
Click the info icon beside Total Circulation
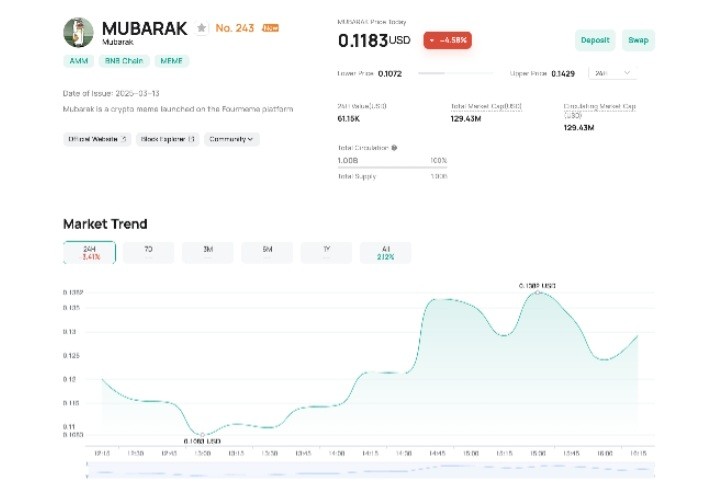pos(395,147)
